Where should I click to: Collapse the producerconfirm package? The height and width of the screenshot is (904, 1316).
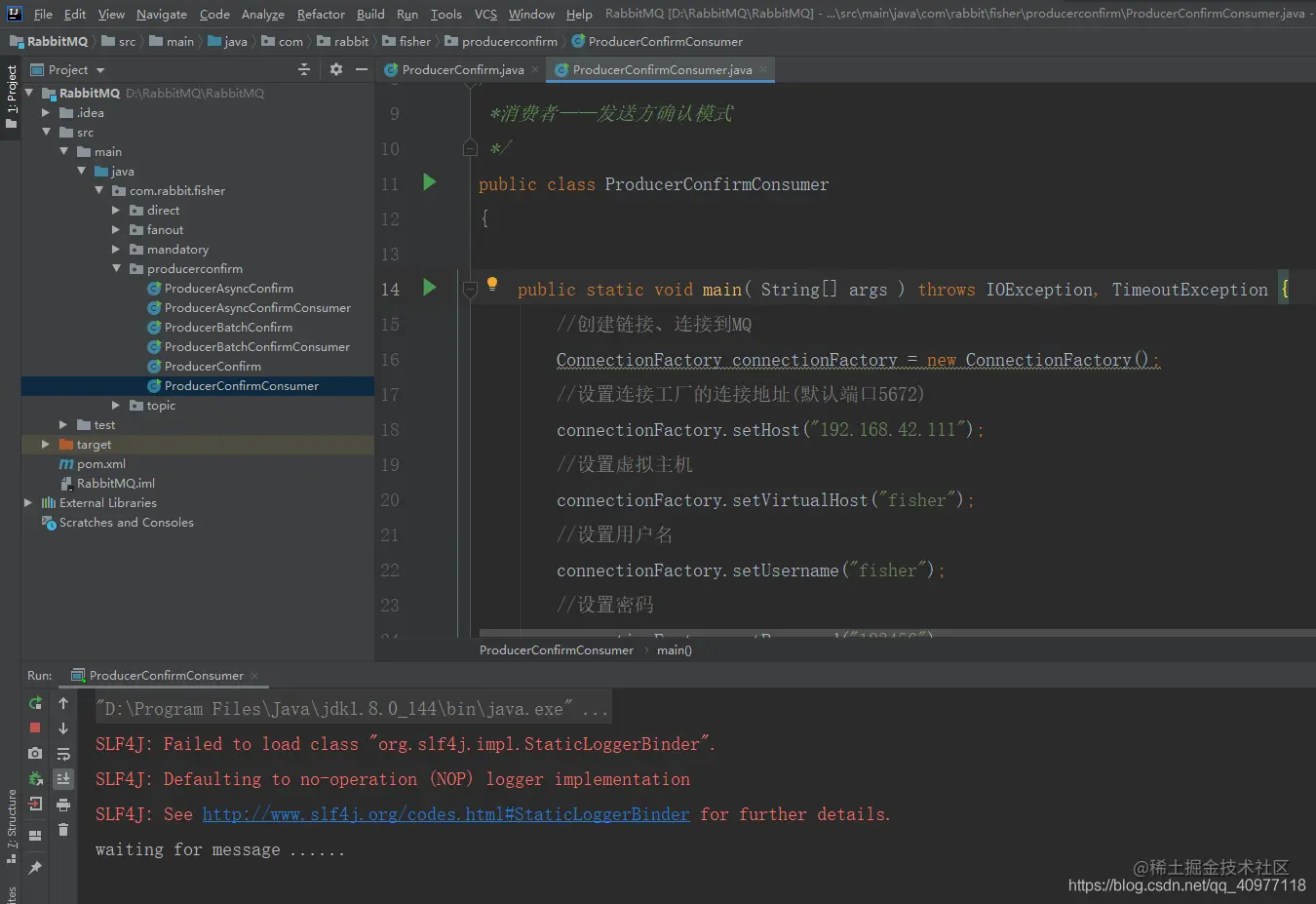tap(116, 268)
